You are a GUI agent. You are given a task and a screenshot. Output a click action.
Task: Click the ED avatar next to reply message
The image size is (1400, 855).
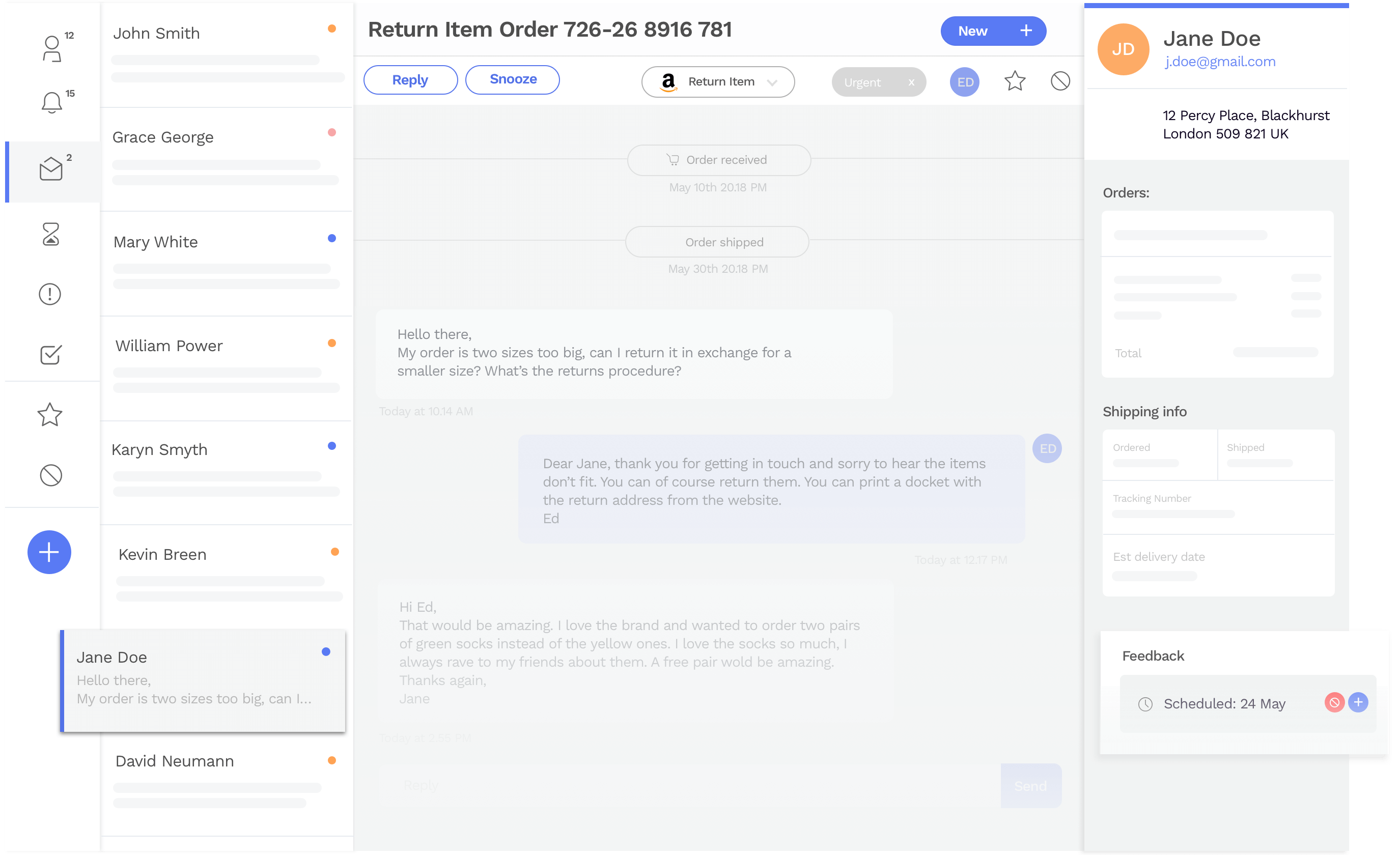coord(1047,449)
